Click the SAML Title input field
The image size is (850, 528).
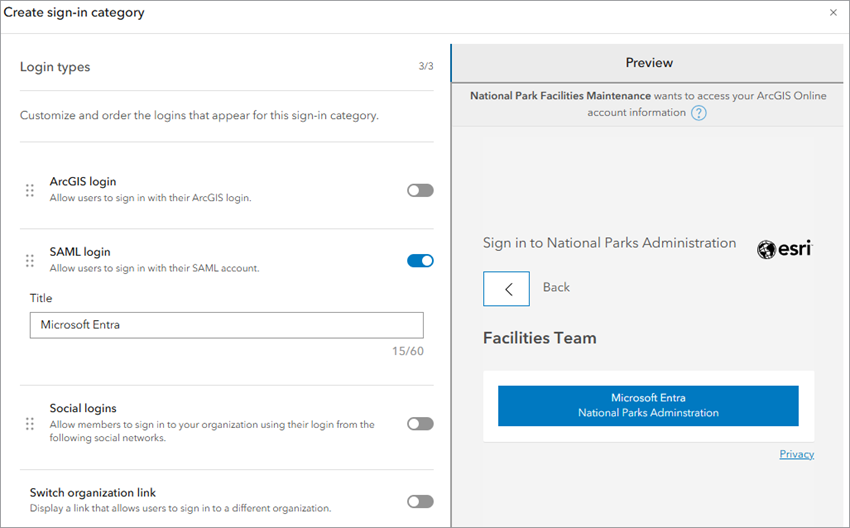point(226,325)
